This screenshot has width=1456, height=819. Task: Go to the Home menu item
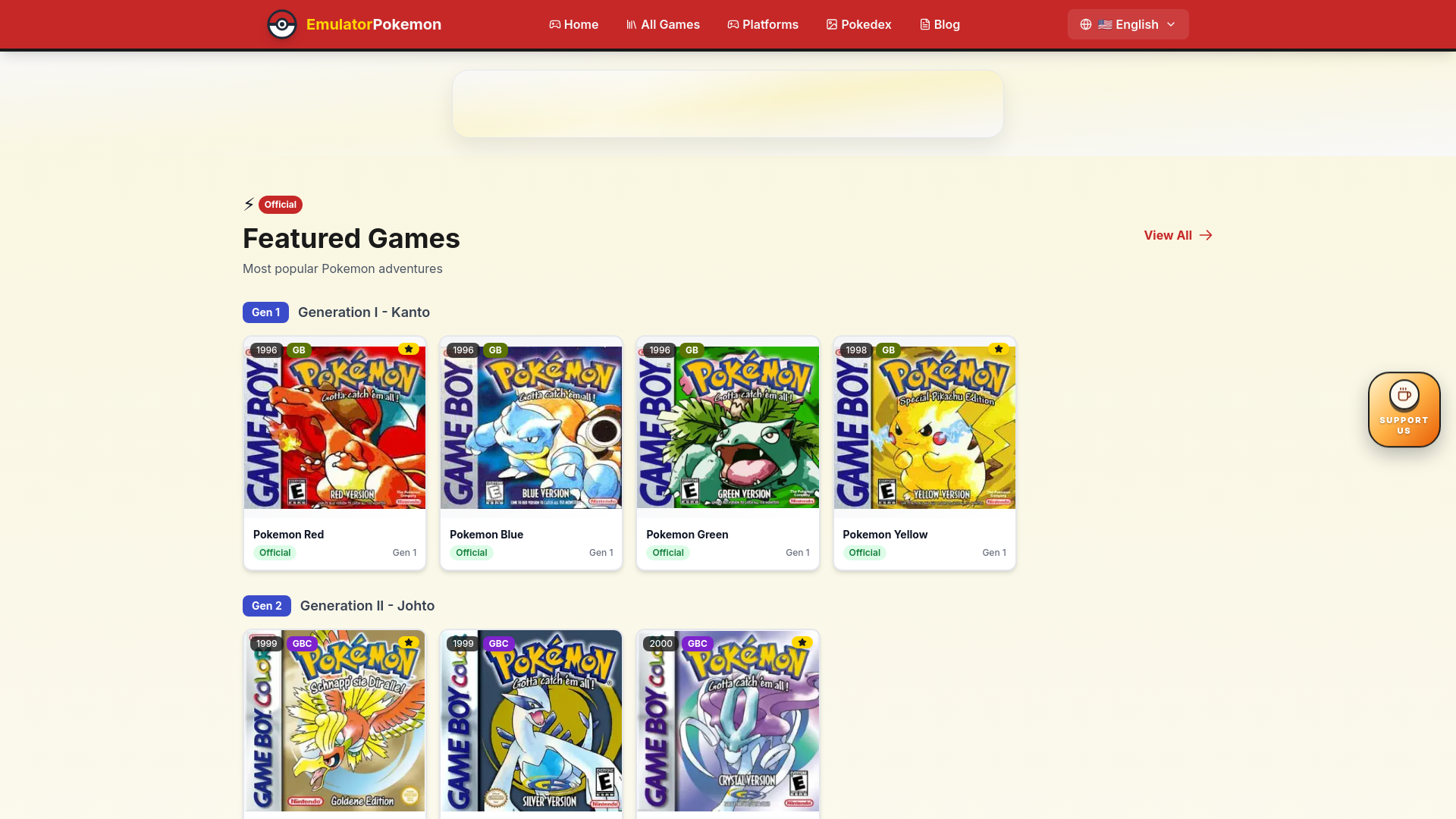[574, 24]
